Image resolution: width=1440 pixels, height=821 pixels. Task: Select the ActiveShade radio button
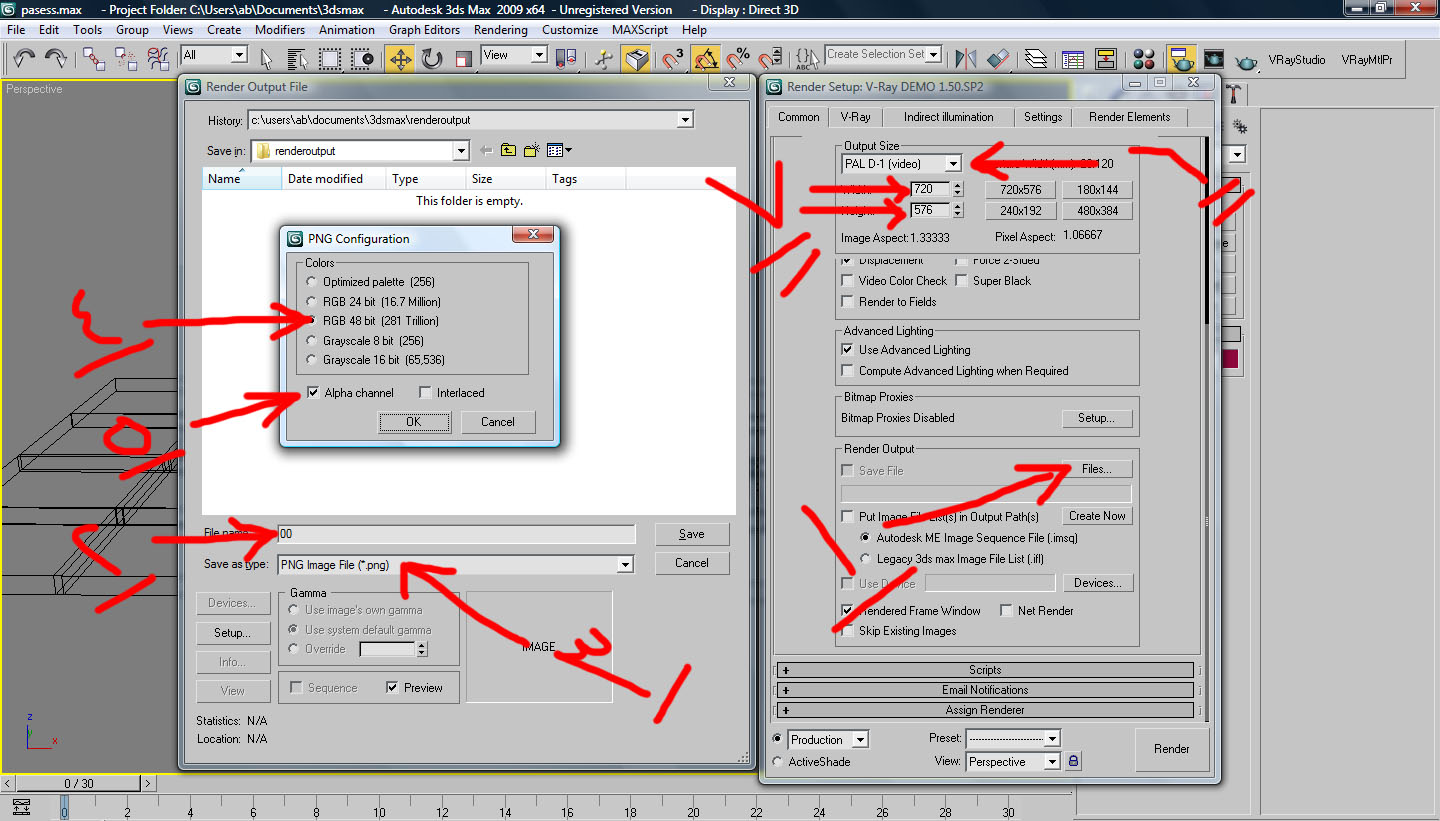[778, 762]
